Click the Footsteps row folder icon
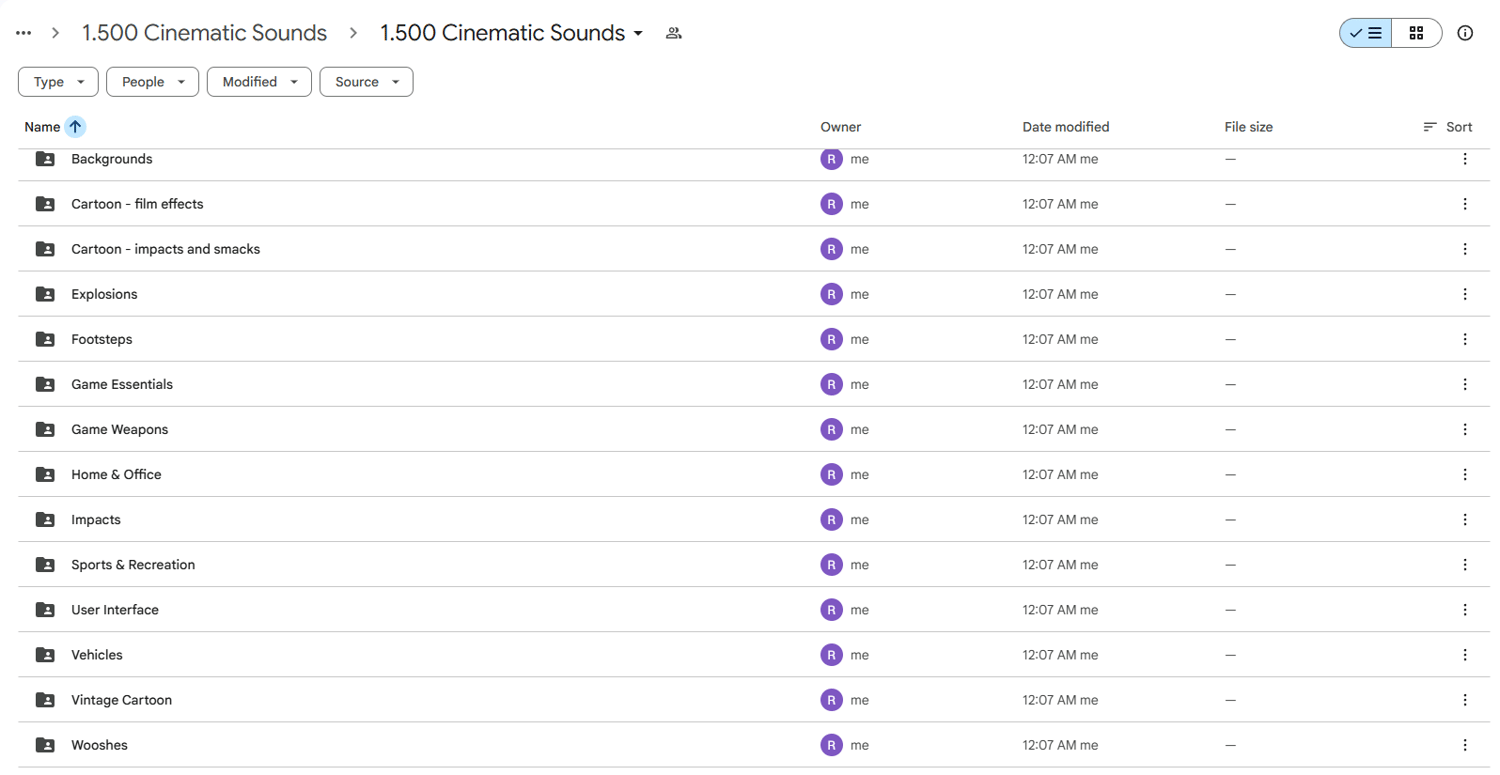This screenshot has width=1500, height=775. [x=44, y=339]
